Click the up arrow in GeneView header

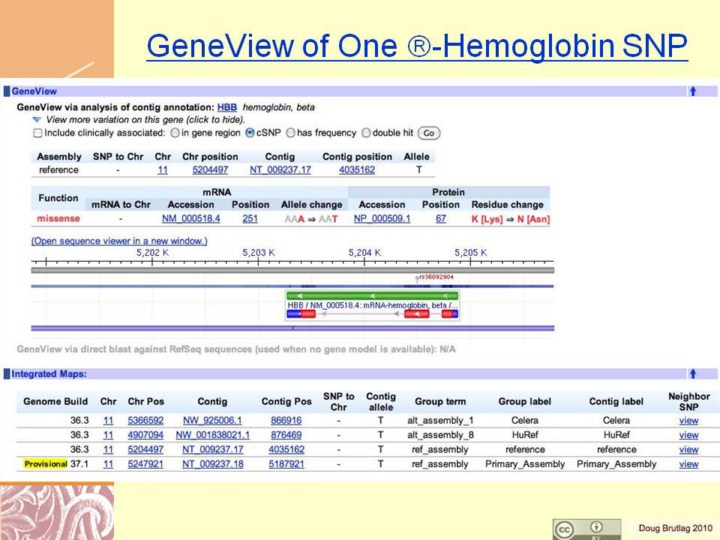click(x=691, y=91)
